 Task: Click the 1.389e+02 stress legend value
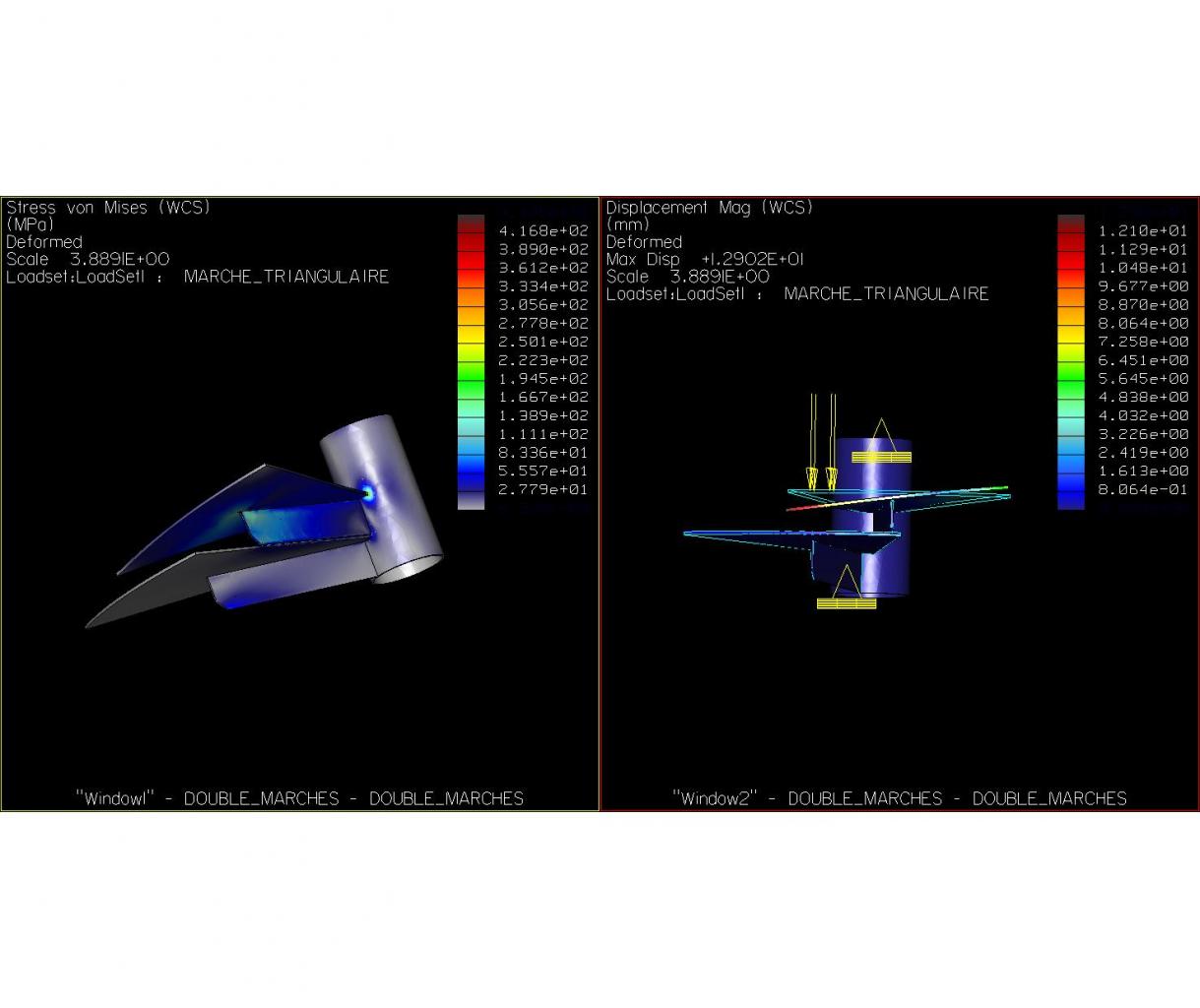[543, 415]
